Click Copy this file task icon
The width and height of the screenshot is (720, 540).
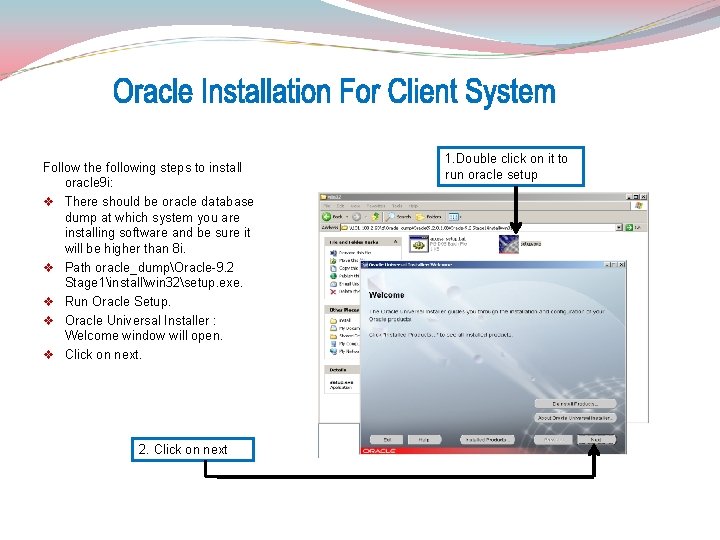333,268
